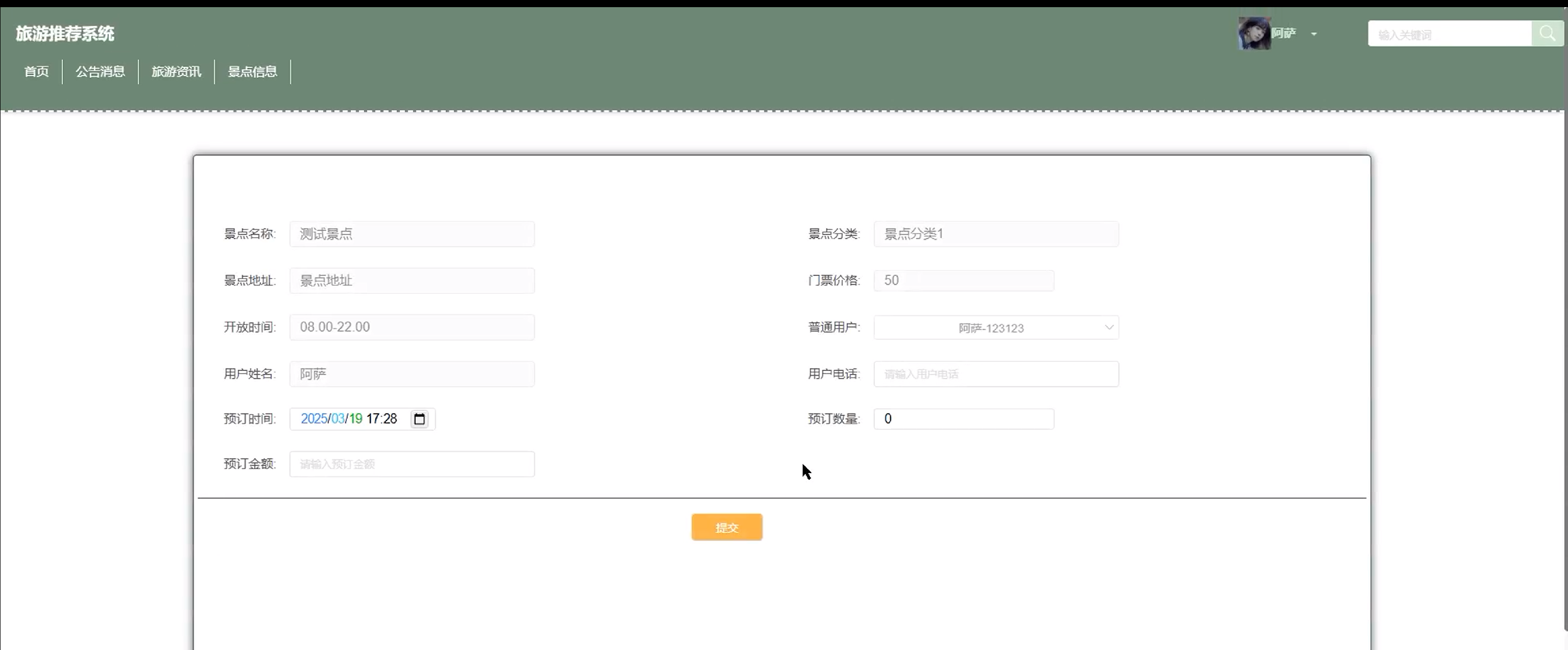Click the search magnifier icon
This screenshot has width=1568, height=650.
(1547, 34)
